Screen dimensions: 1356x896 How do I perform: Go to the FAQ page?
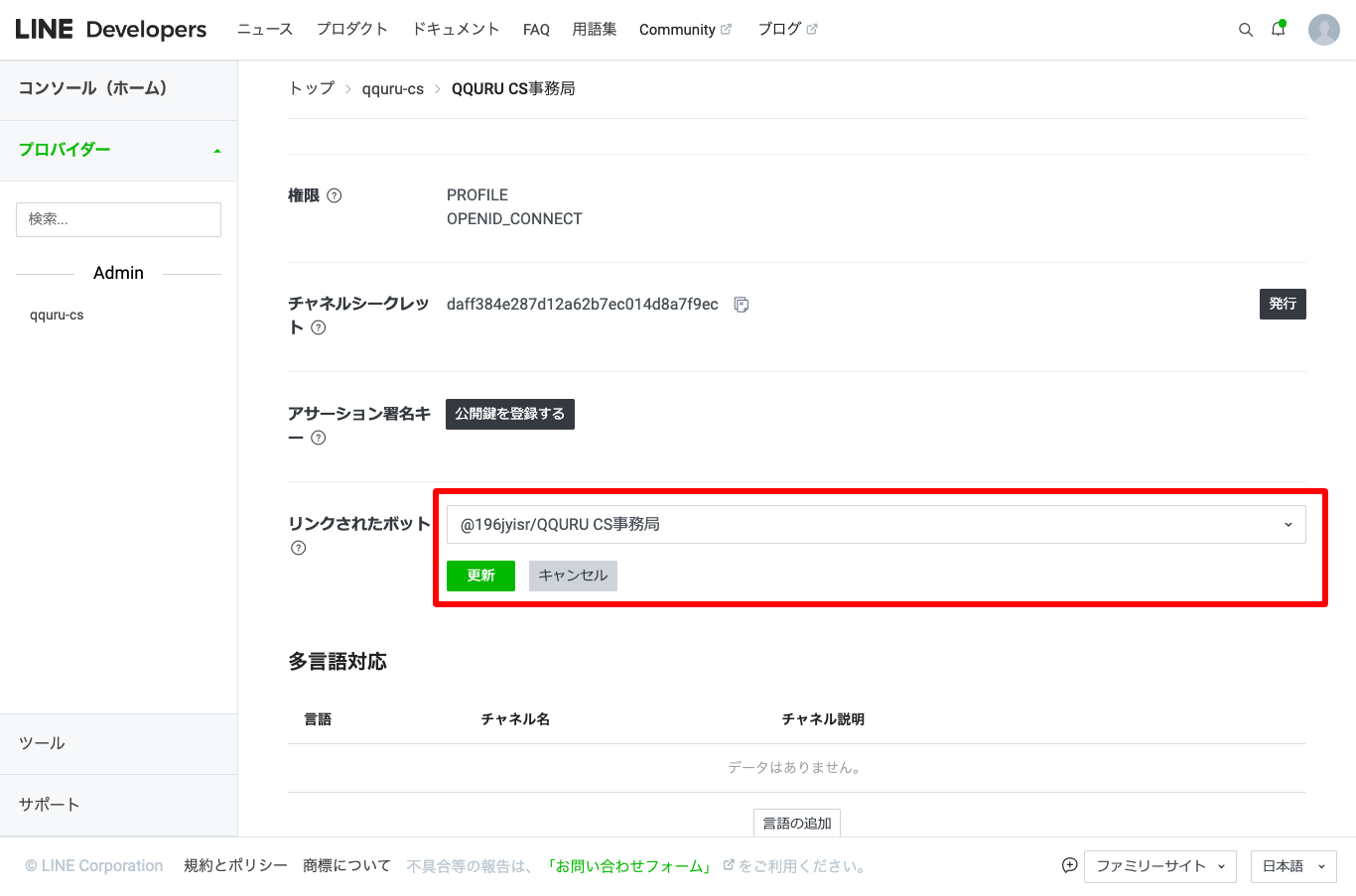tap(536, 30)
